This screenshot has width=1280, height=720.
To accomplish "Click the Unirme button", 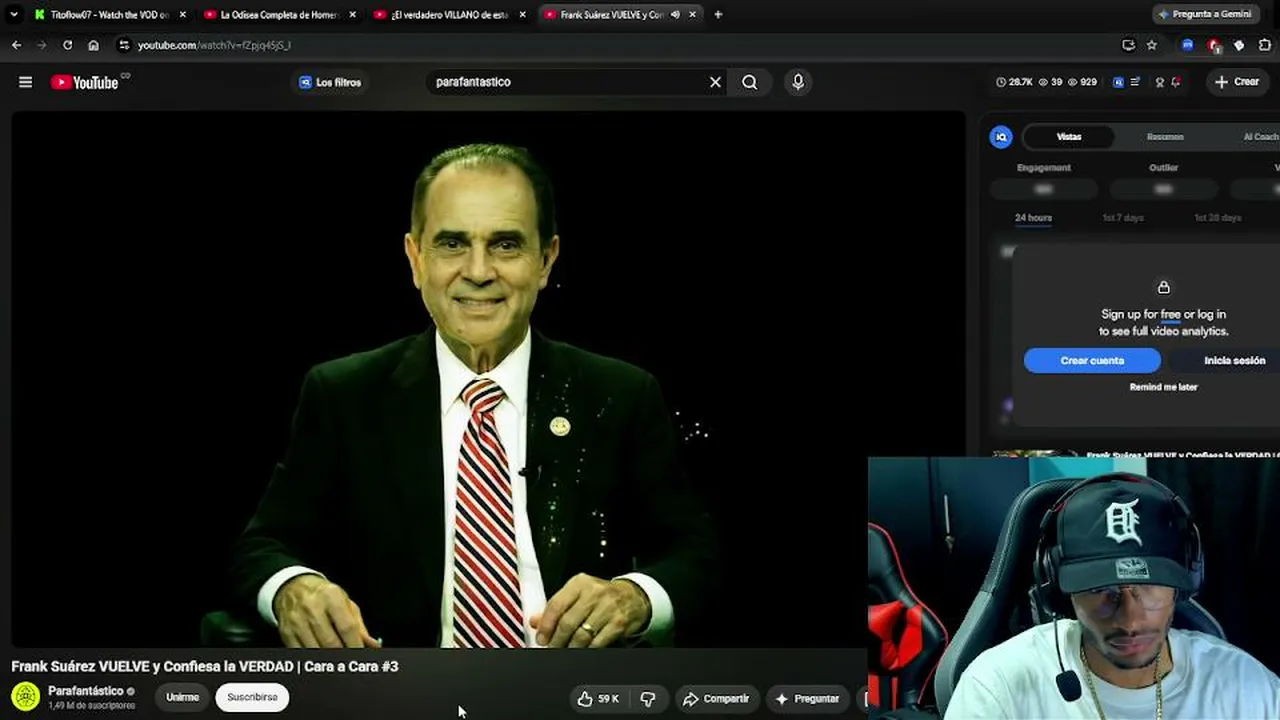I will pos(182,697).
